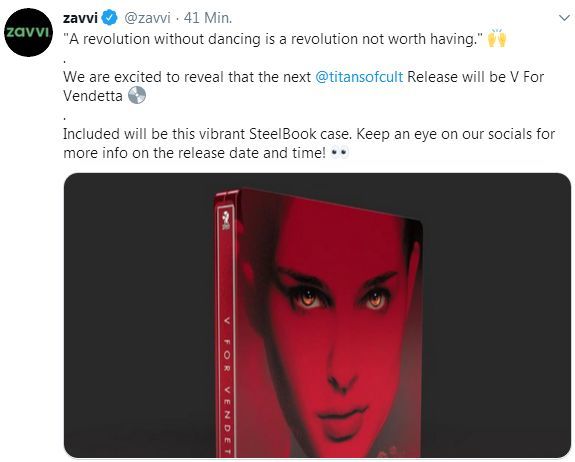Viewport: 575px width, 462px height.
Task: Click the raised hands emoji
Action: click(x=497, y=38)
